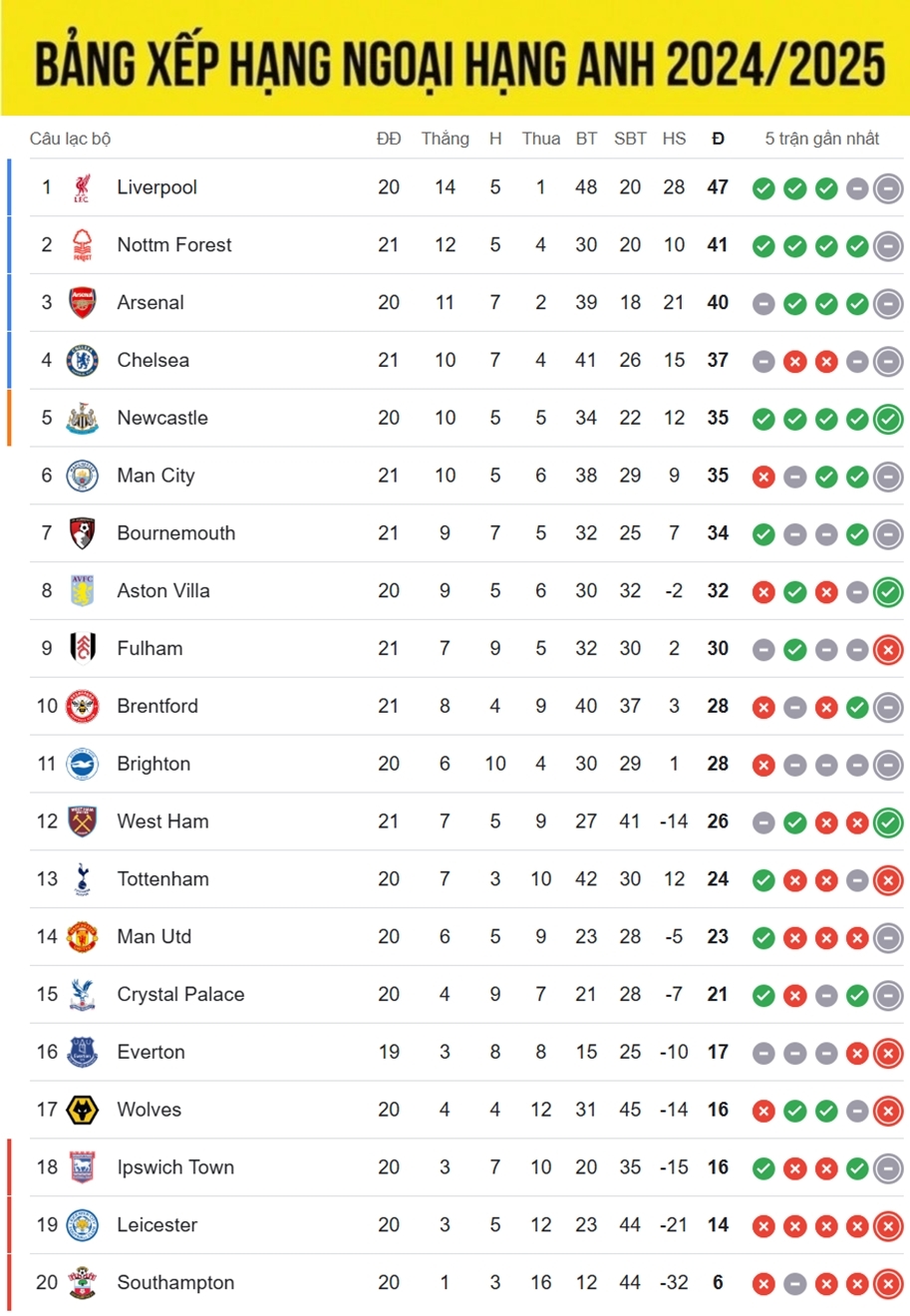910x1316 pixels.
Task: Click the Wolves club logo
Action: pyautogui.click(x=82, y=1111)
